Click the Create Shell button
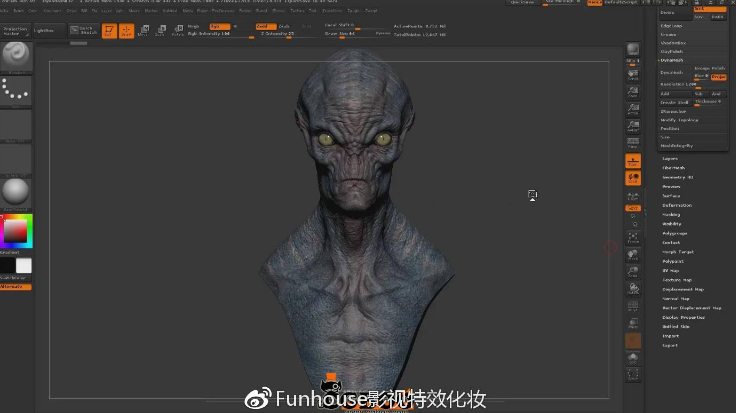 pyautogui.click(x=675, y=102)
